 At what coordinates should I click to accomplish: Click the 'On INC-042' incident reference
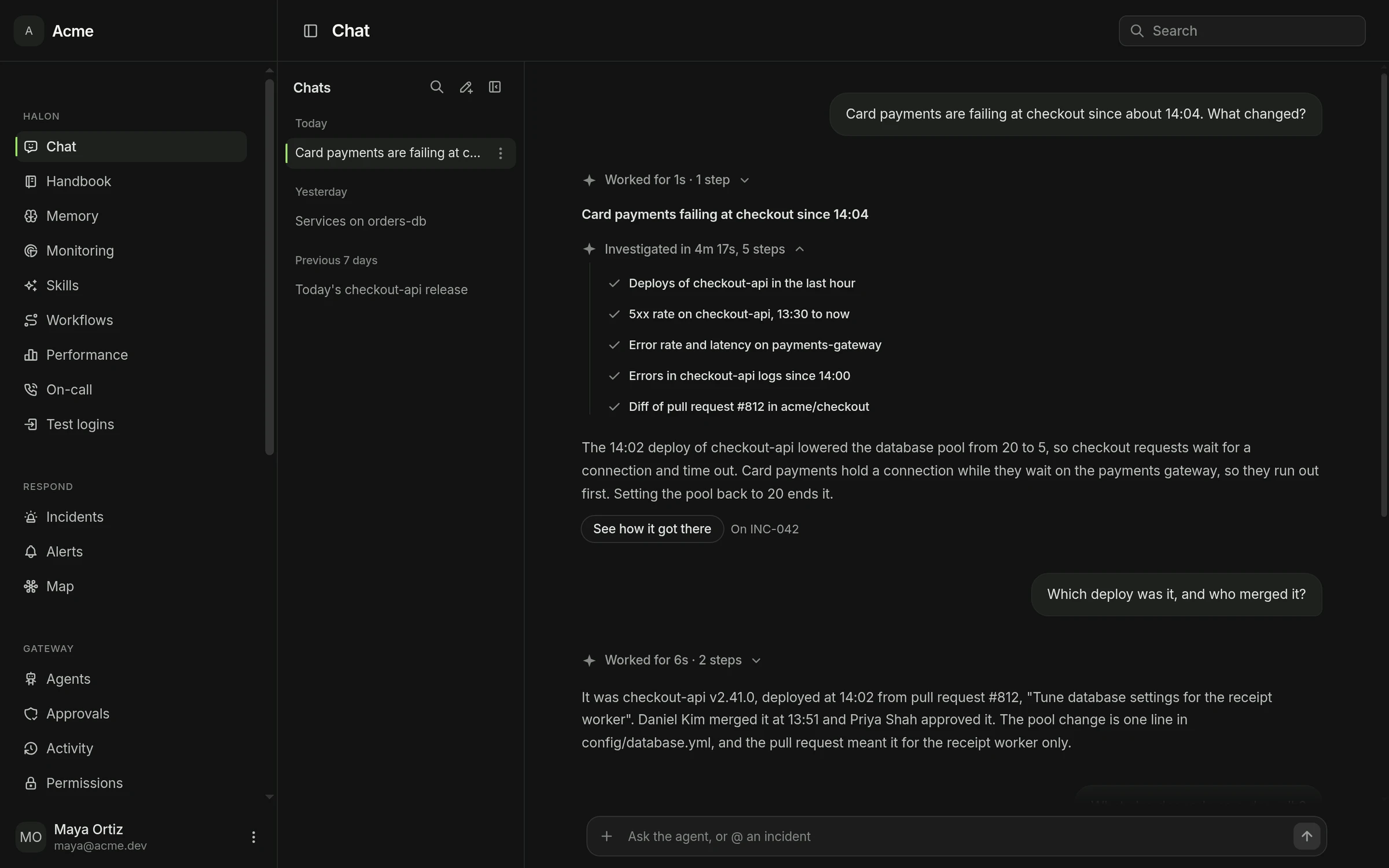coord(765,529)
